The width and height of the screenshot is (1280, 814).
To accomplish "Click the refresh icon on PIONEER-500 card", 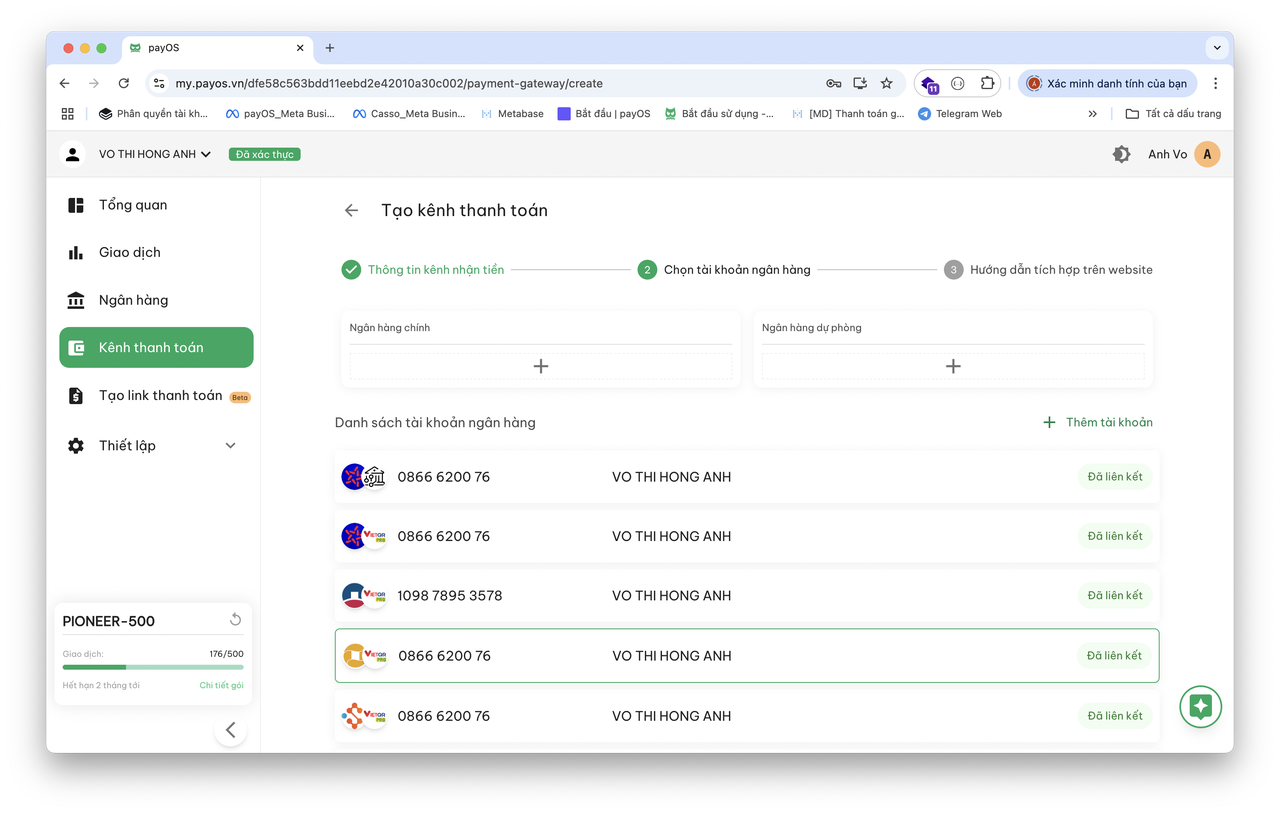I will (235, 620).
